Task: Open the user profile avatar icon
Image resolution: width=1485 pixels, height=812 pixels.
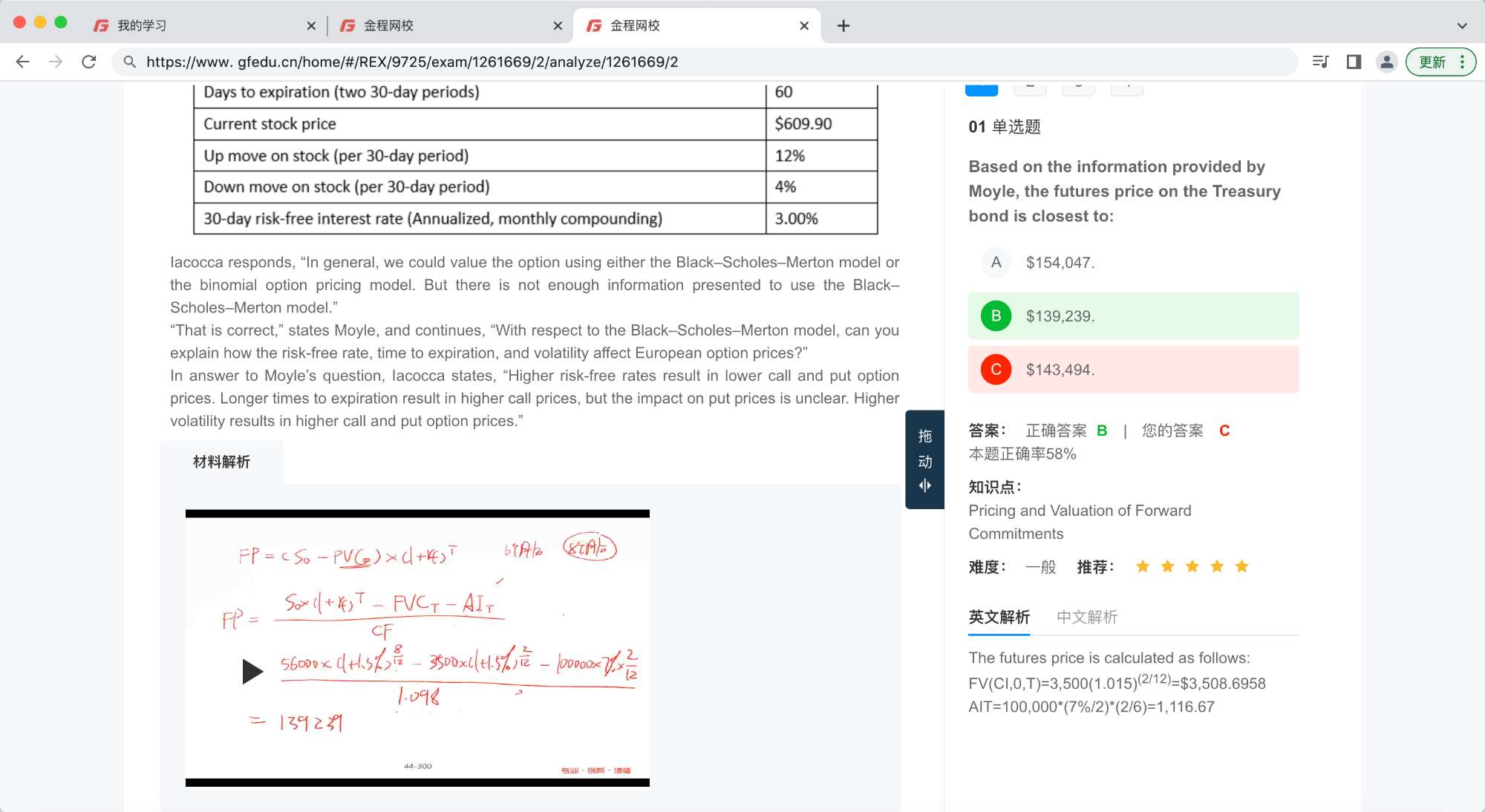Action: [x=1386, y=62]
